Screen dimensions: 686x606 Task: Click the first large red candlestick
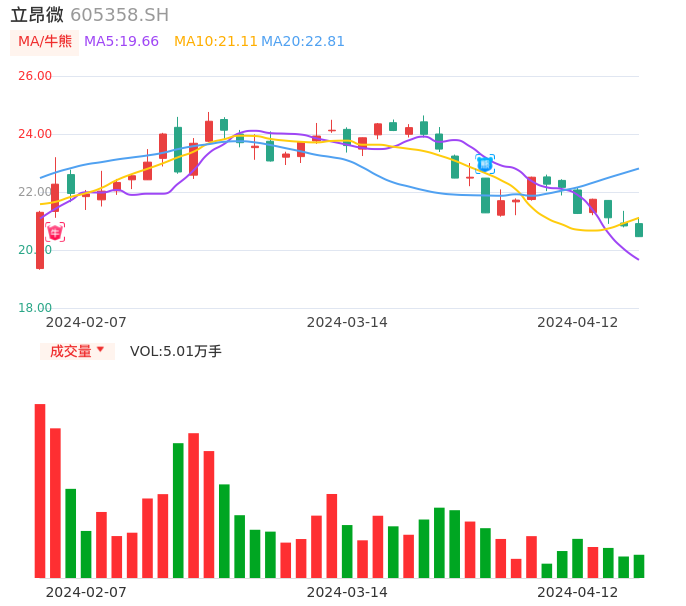40,240
